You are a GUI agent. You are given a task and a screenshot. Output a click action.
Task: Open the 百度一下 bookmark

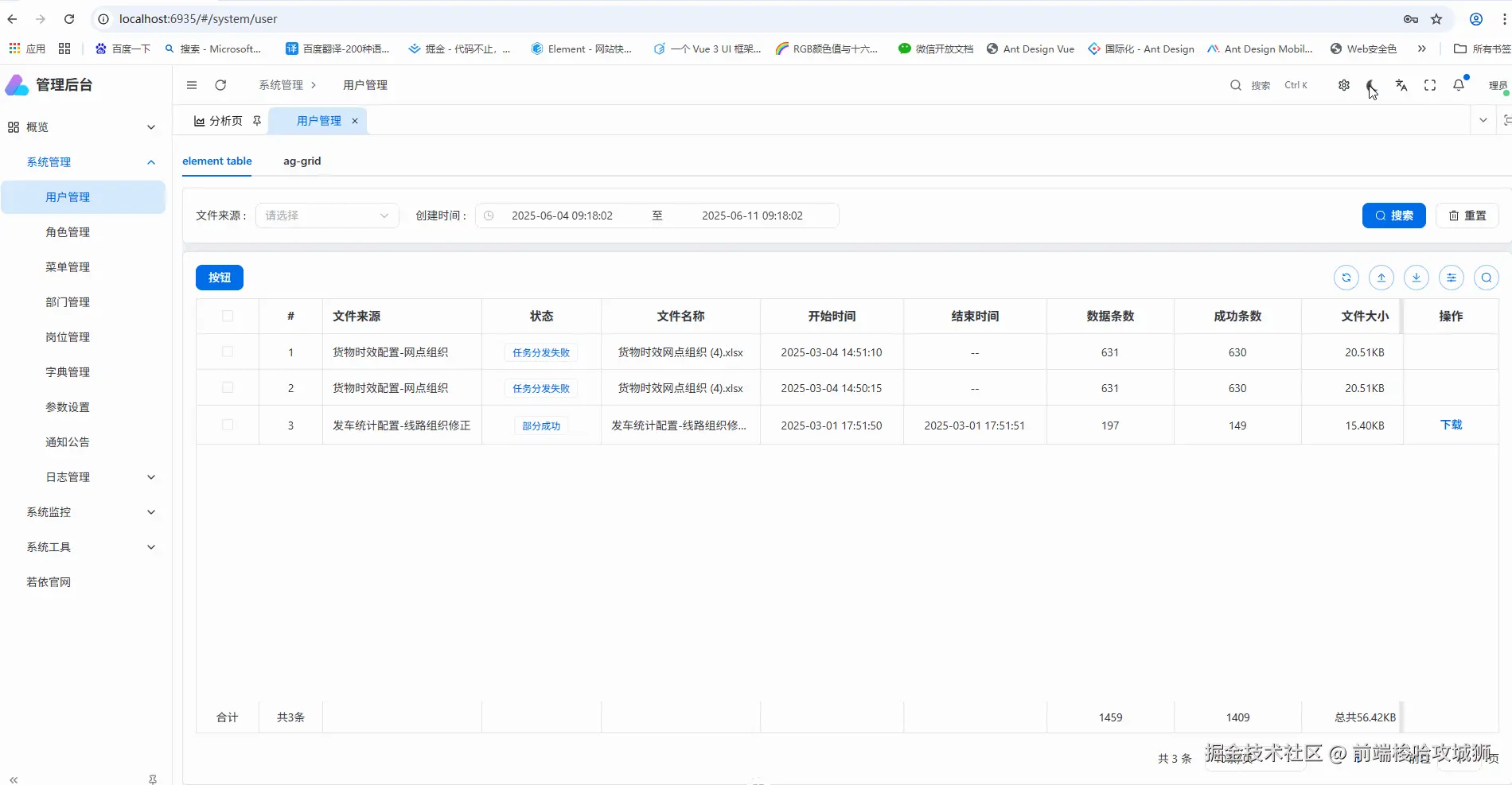point(123,49)
